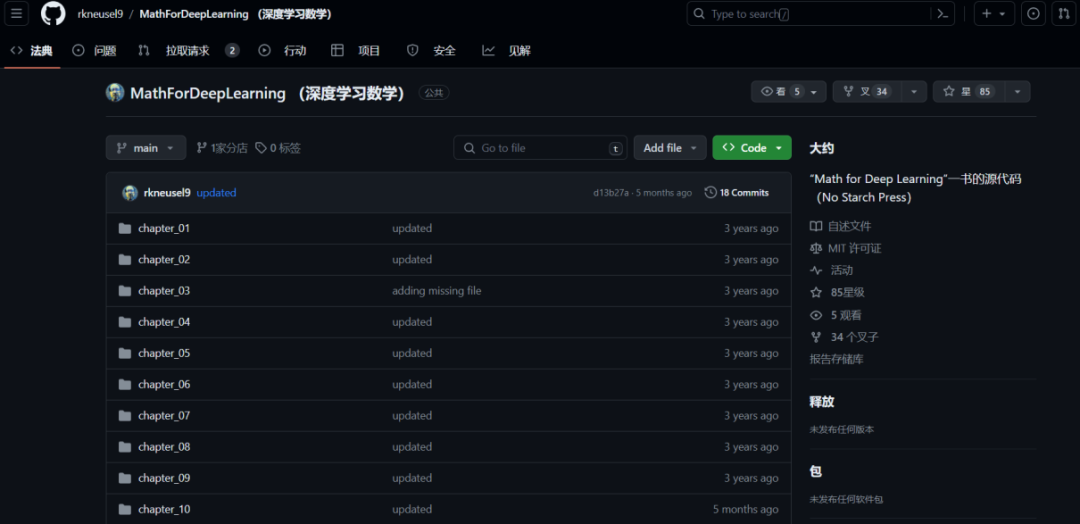The height and width of the screenshot is (524, 1080).
Task: Click the pulse icon for 活动
Action: [x=816, y=271]
